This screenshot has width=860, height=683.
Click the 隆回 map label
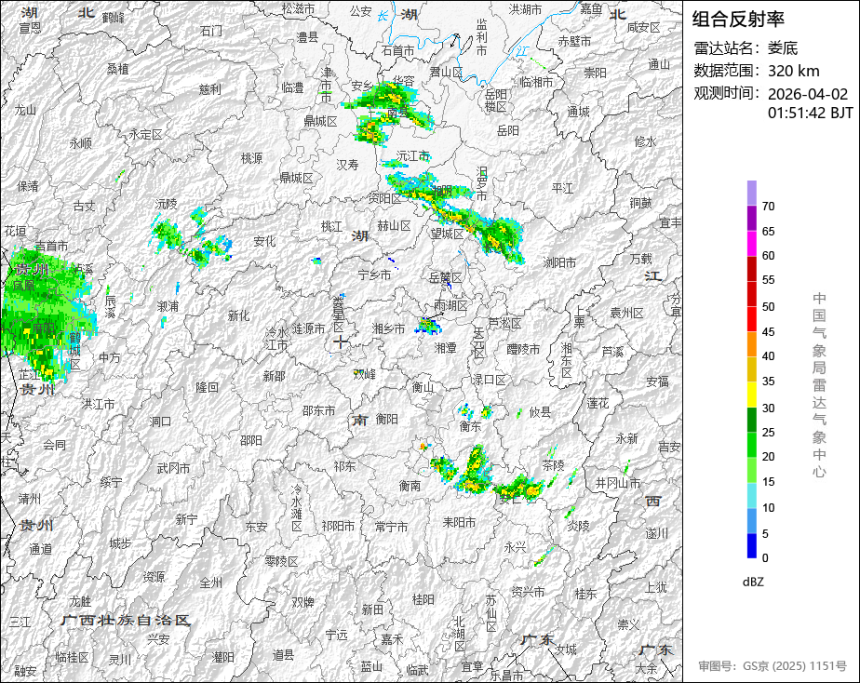[x=207, y=387]
